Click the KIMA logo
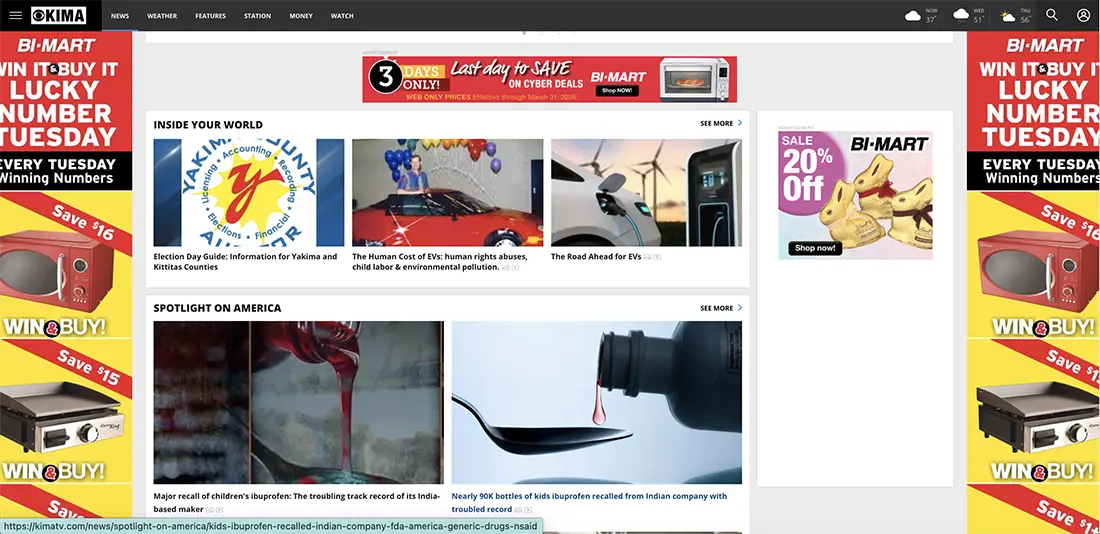The image size is (1100, 534). [58, 15]
